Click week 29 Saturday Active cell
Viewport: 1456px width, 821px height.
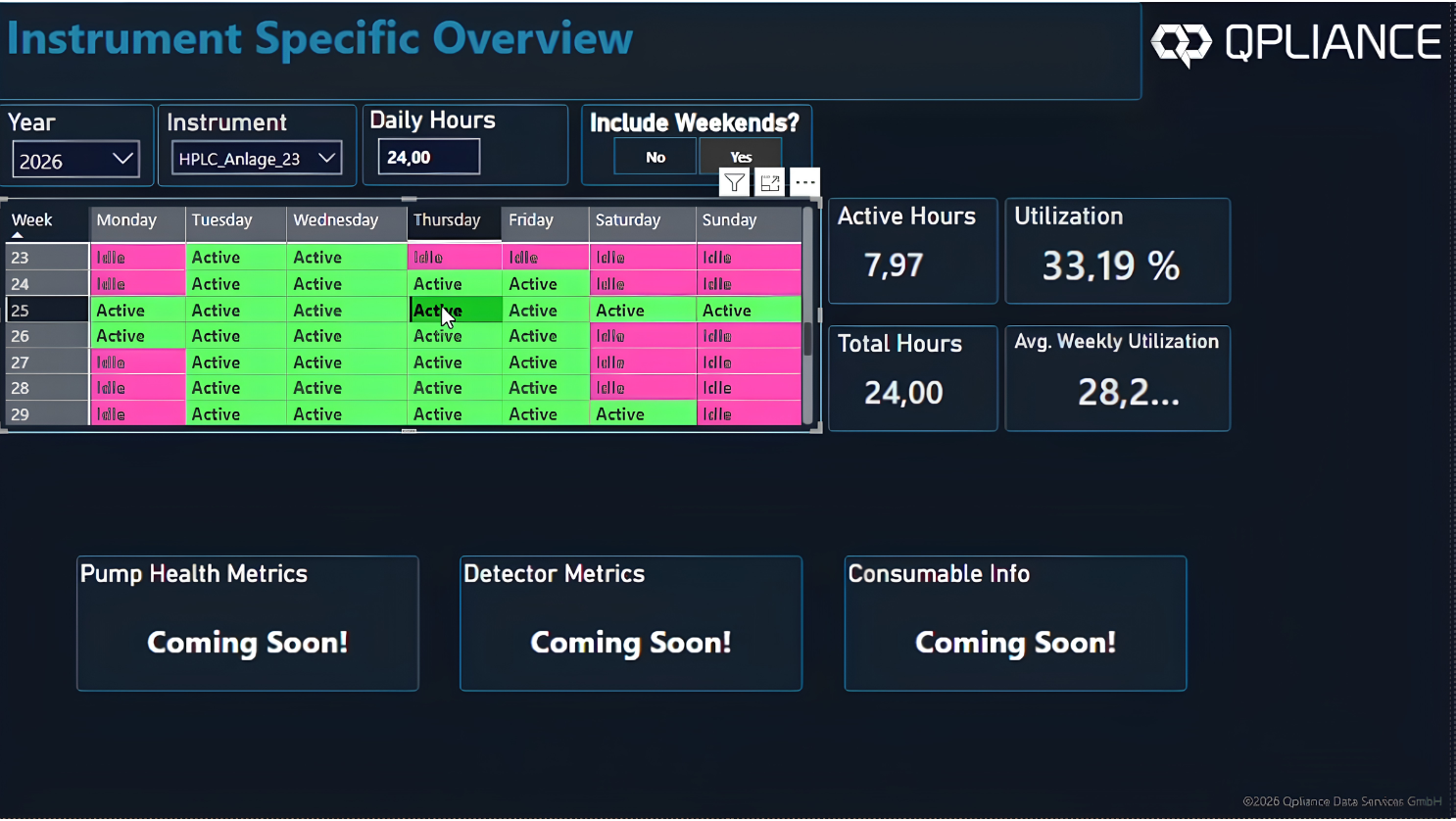[x=643, y=414]
